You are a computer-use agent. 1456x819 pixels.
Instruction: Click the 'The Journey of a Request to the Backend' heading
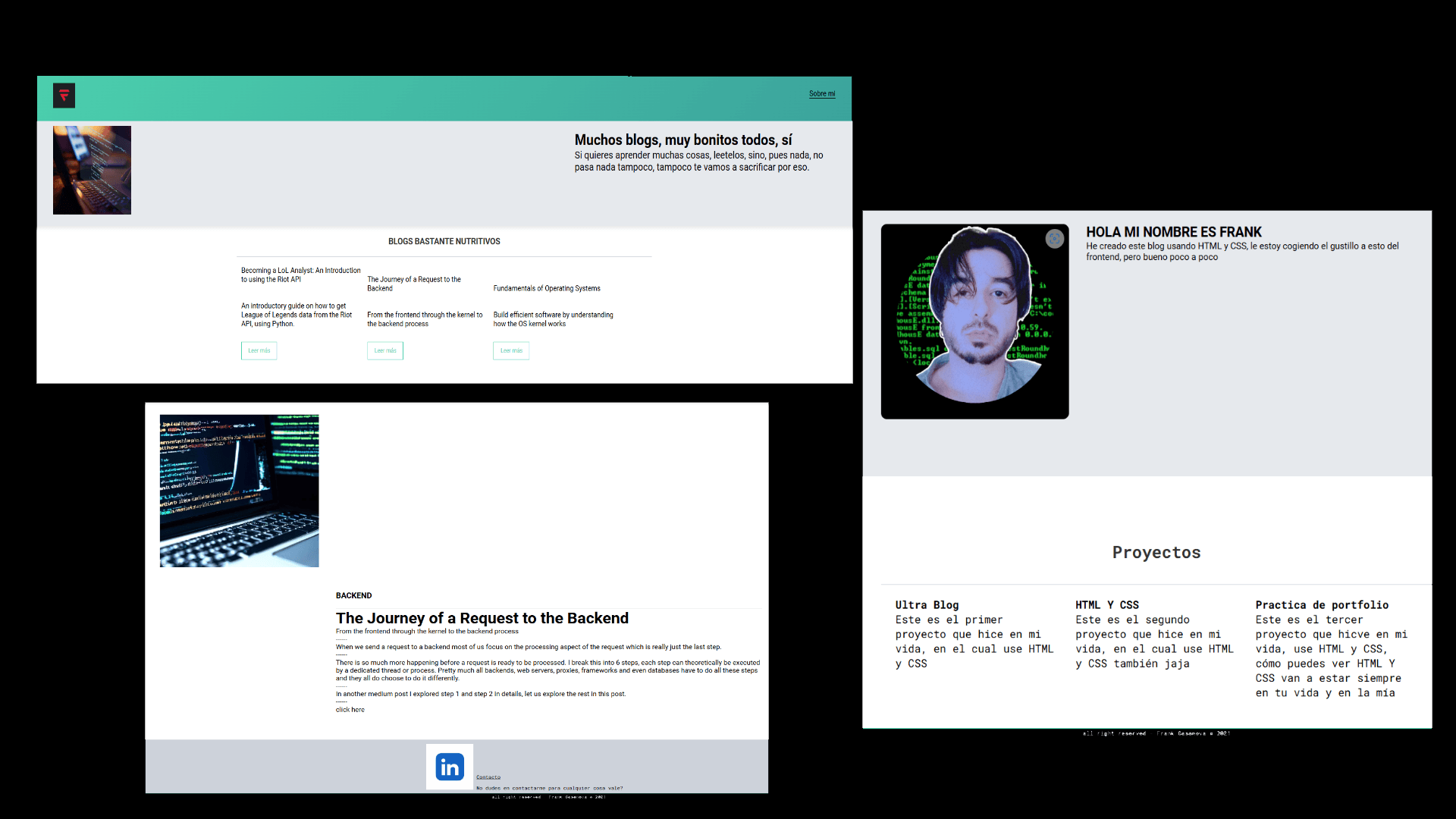tap(482, 618)
